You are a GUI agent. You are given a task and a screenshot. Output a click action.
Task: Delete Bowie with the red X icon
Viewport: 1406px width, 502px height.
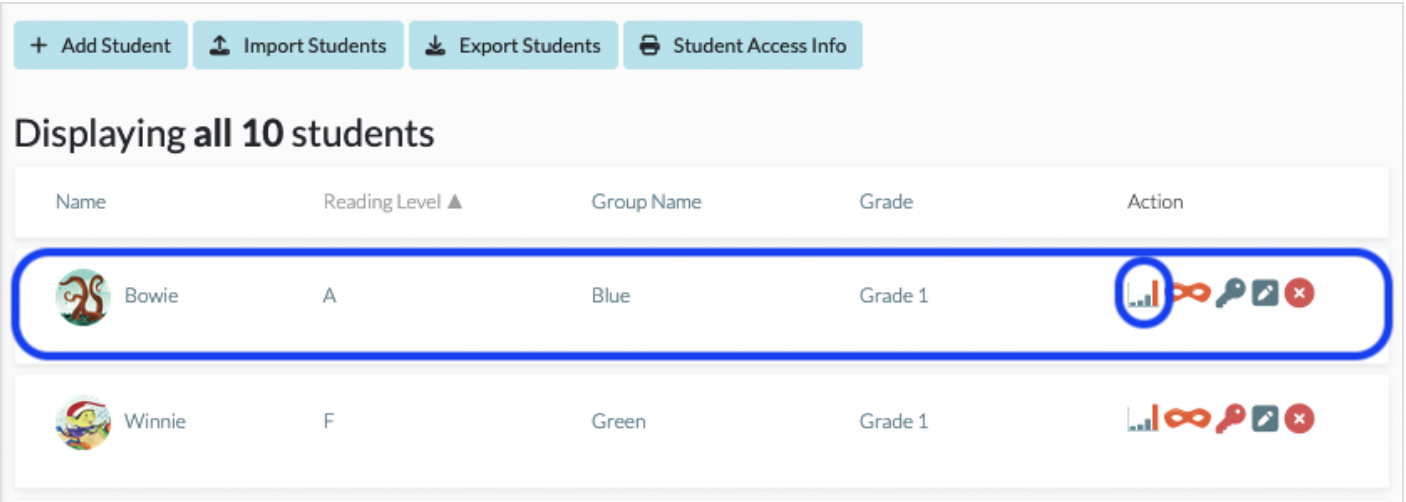[x=1299, y=294]
